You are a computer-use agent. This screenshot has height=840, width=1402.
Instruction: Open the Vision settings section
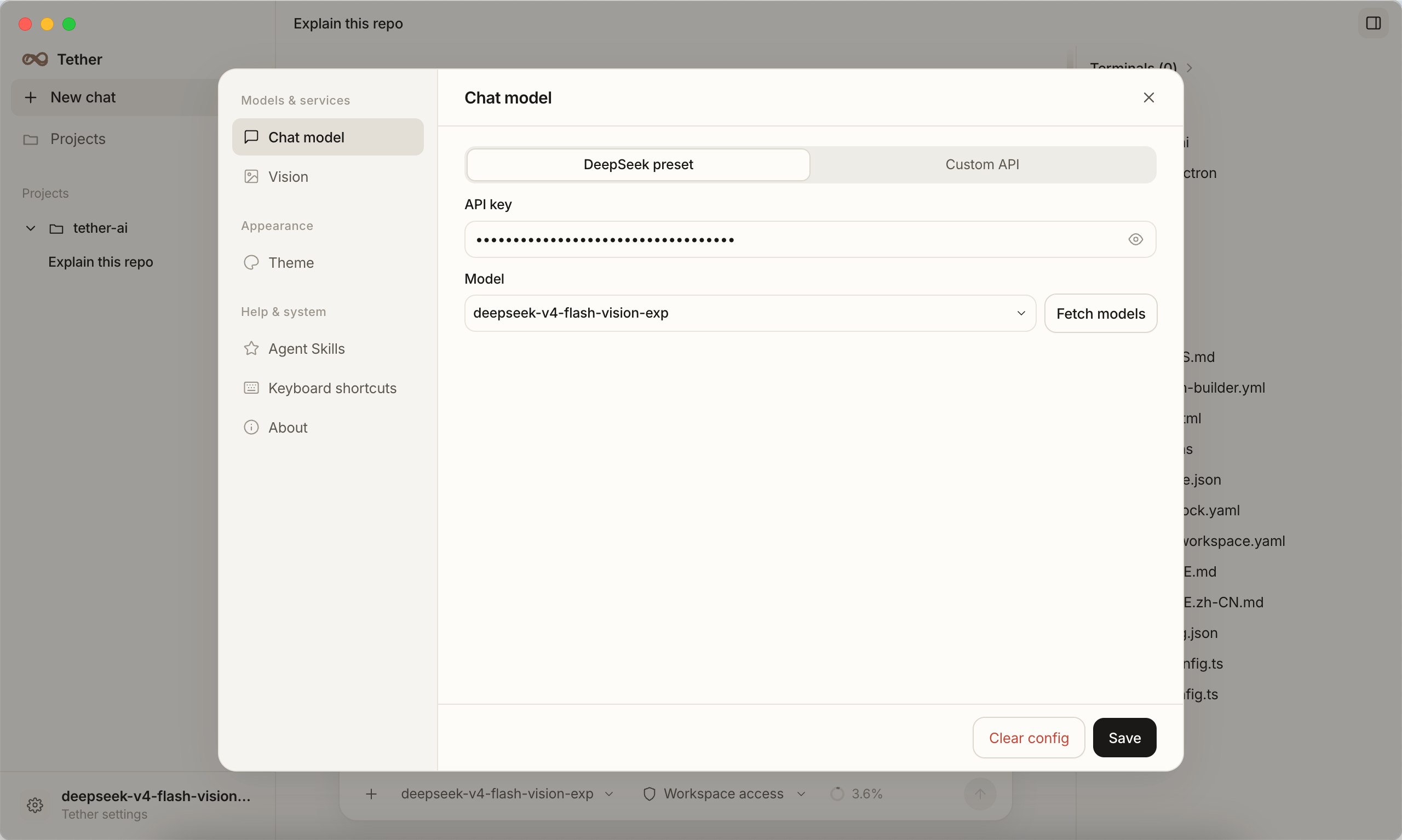point(327,177)
